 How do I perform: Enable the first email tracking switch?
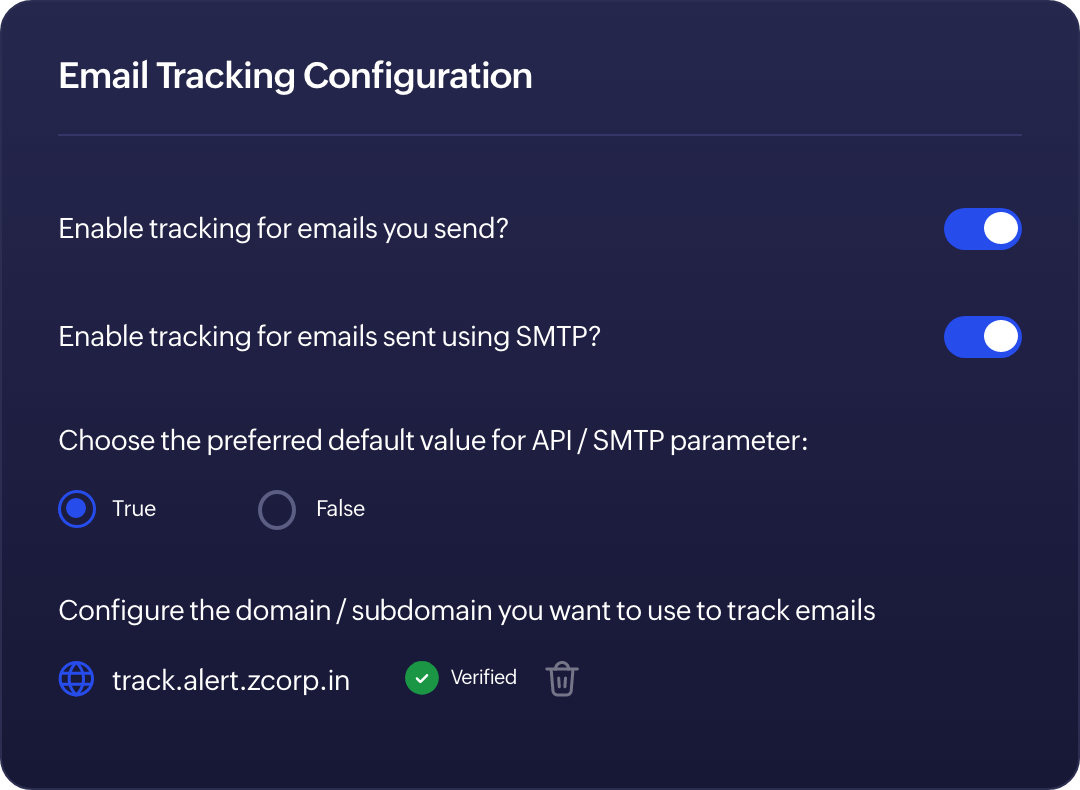[x=982, y=229]
